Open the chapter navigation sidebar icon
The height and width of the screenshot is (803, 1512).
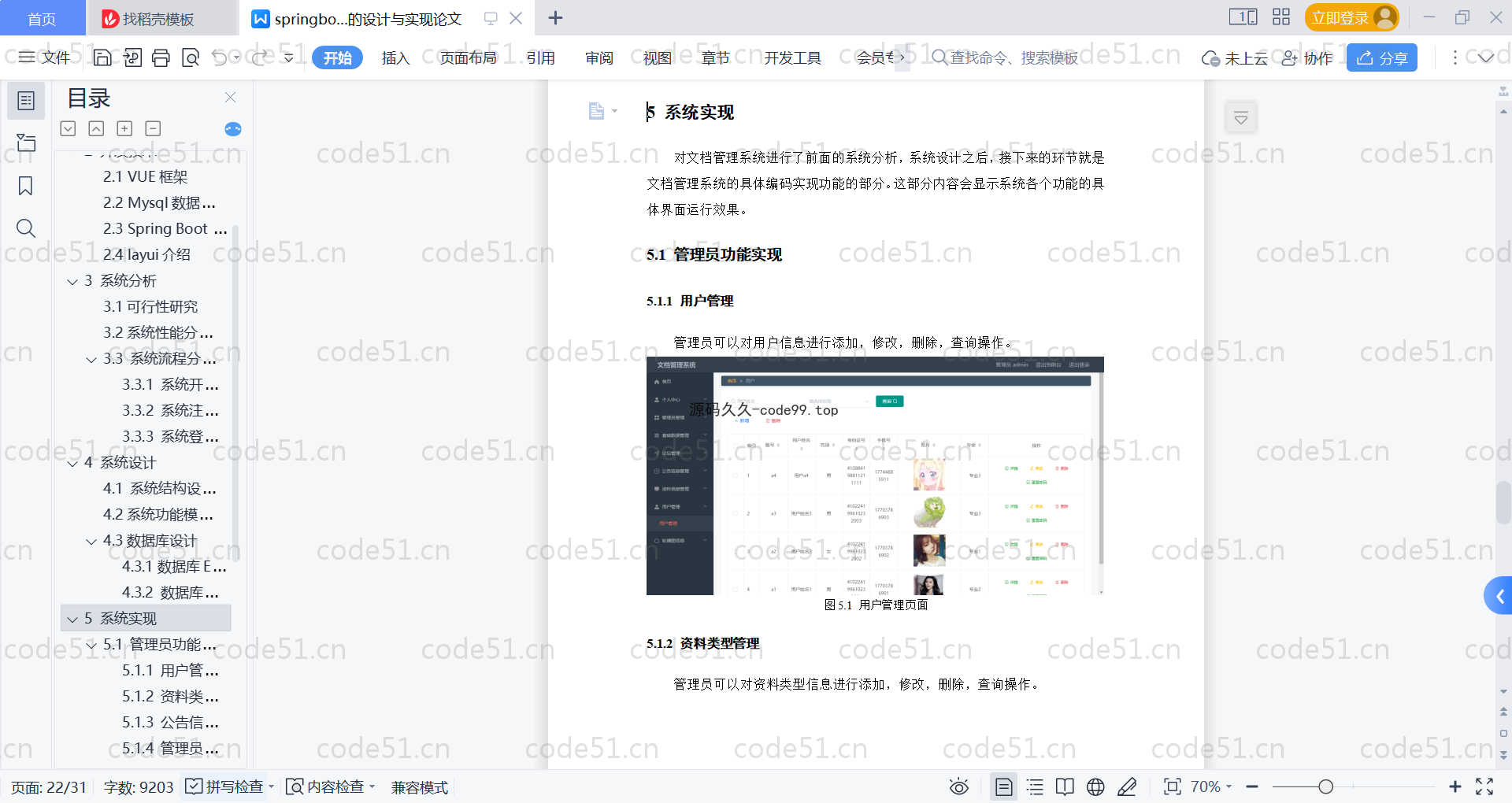click(26, 142)
